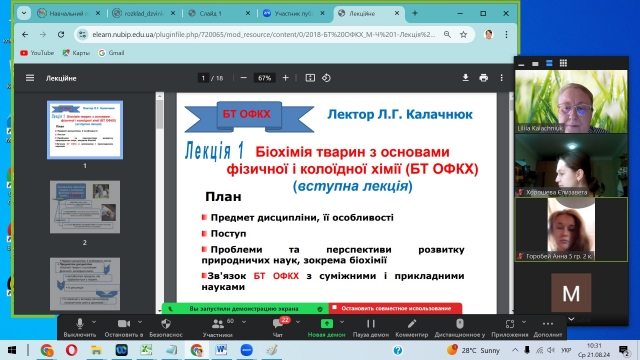Switch to the Слайд 1 tab
Viewport: 640px width, 360px height.
[x=219, y=13]
